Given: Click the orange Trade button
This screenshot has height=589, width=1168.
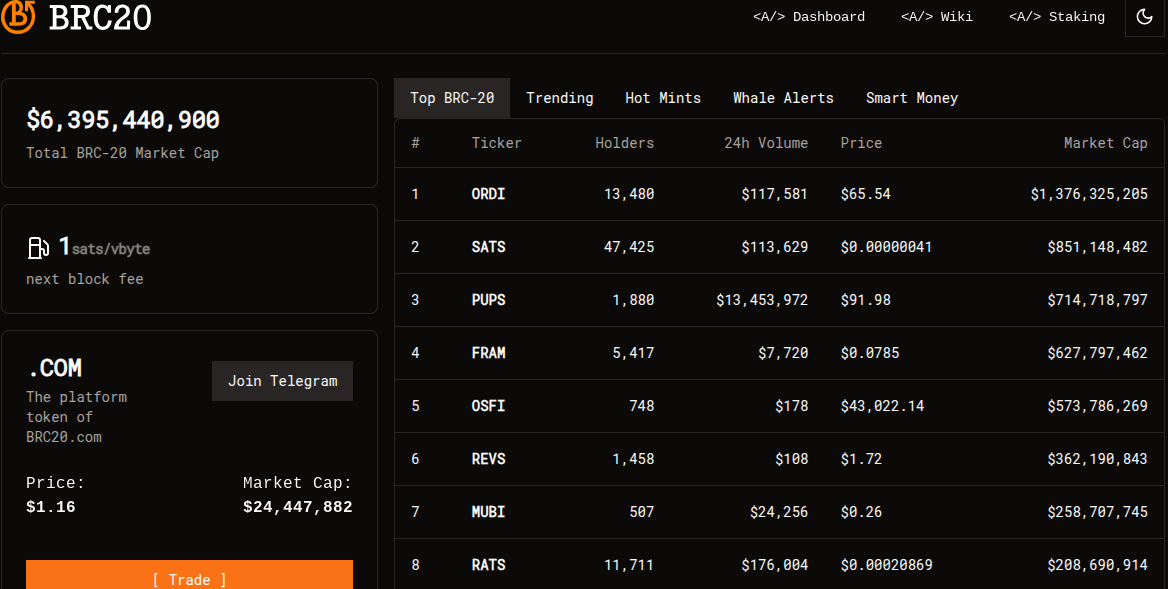Looking at the screenshot, I should click(x=189, y=578).
